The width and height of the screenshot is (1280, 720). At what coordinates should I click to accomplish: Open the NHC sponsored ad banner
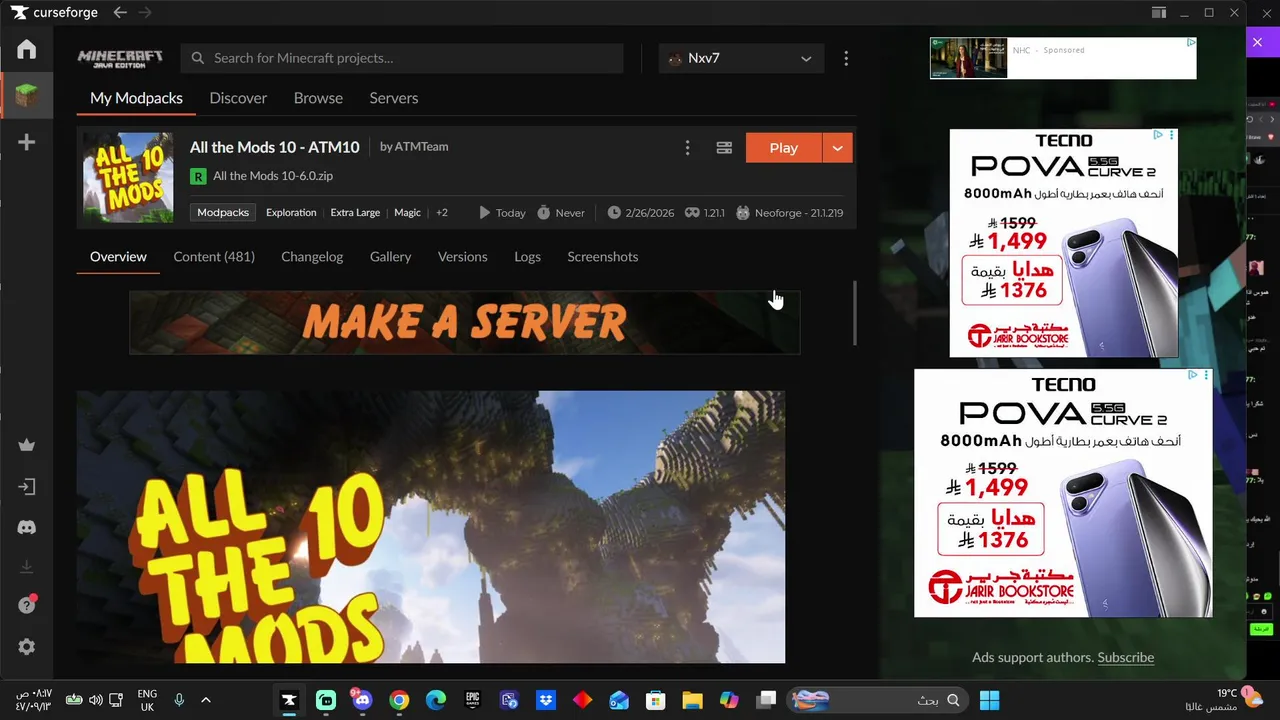coord(1063,58)
